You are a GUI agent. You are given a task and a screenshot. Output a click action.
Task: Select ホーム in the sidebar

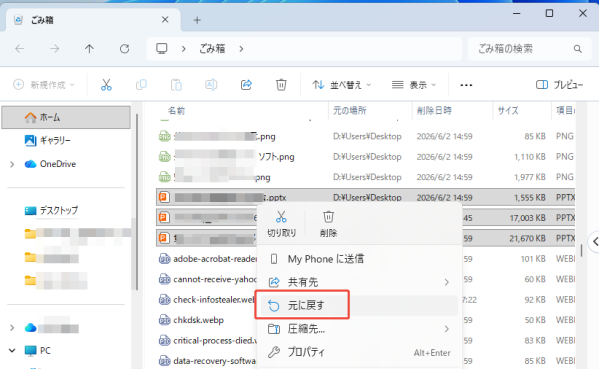click(x=66, y=117)
